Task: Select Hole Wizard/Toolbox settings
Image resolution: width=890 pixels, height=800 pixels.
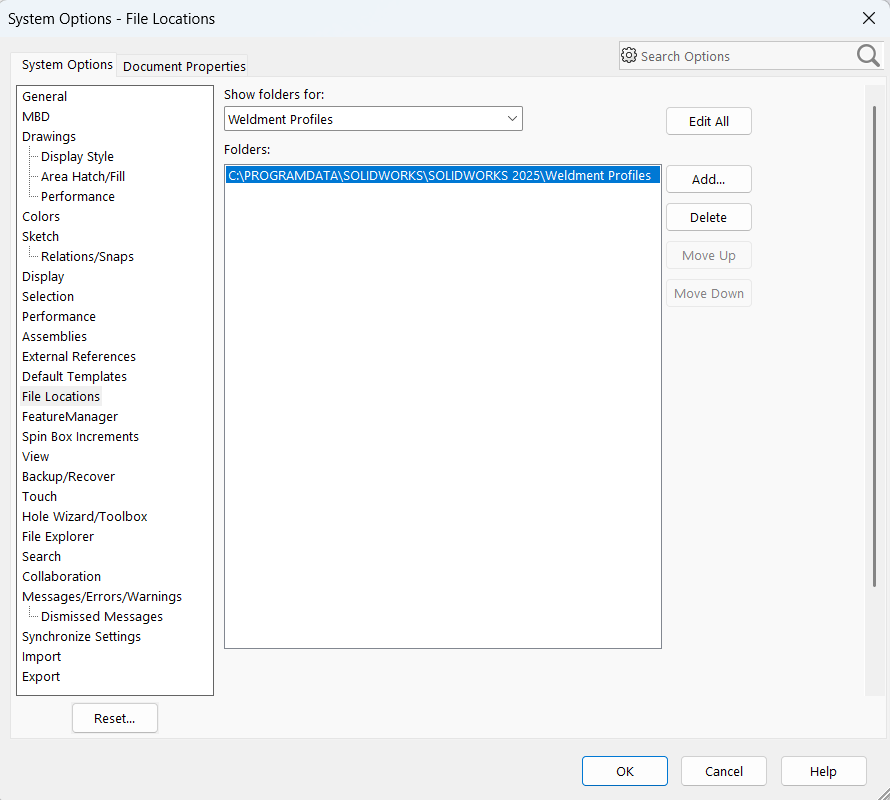Action: [x=84, y=516]
